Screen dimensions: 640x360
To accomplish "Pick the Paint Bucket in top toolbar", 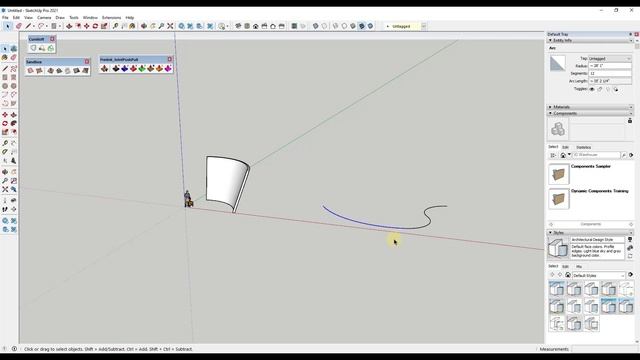I will pos(132,26).
